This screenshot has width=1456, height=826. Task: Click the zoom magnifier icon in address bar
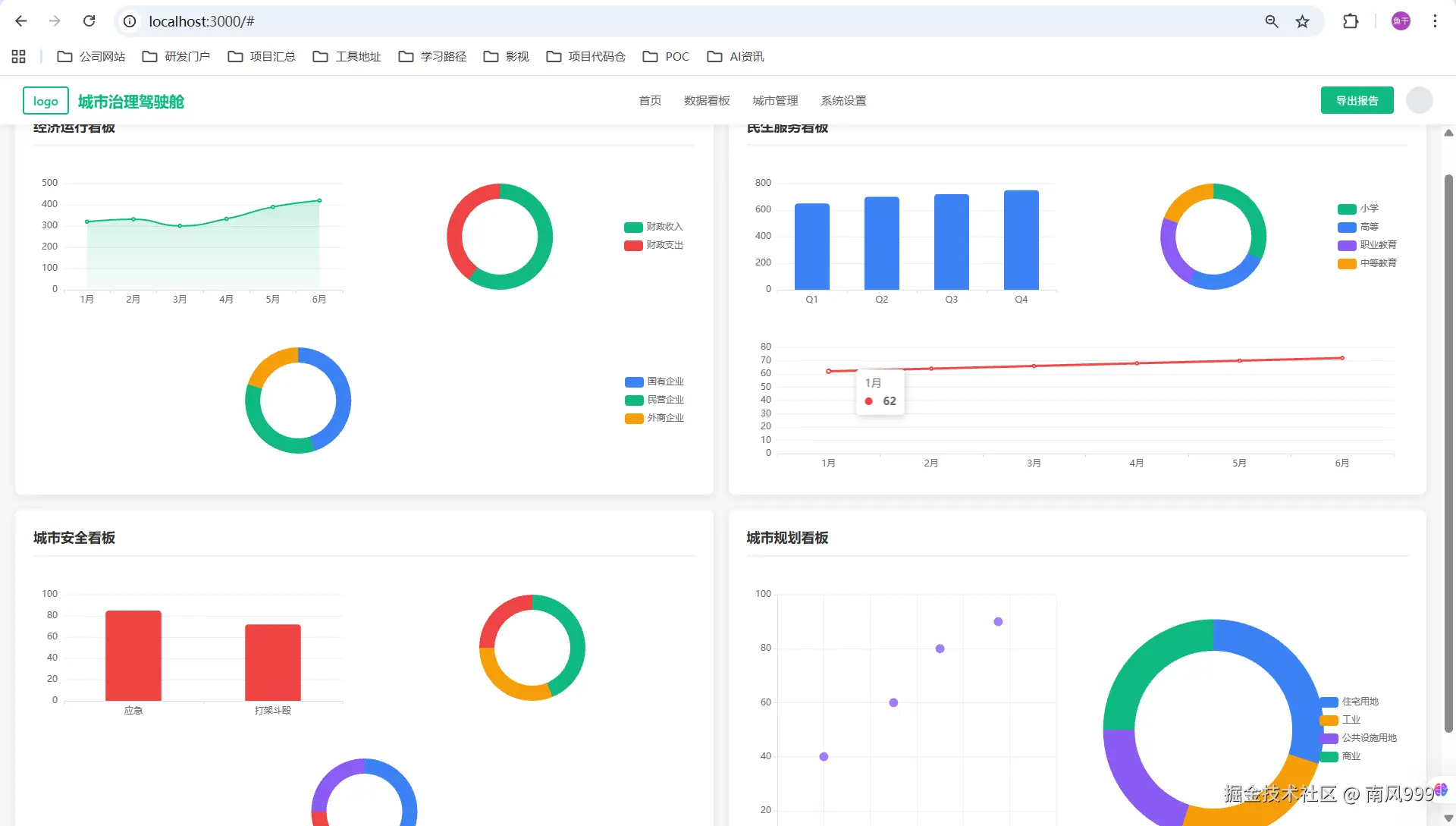[x=1272, y=21]
